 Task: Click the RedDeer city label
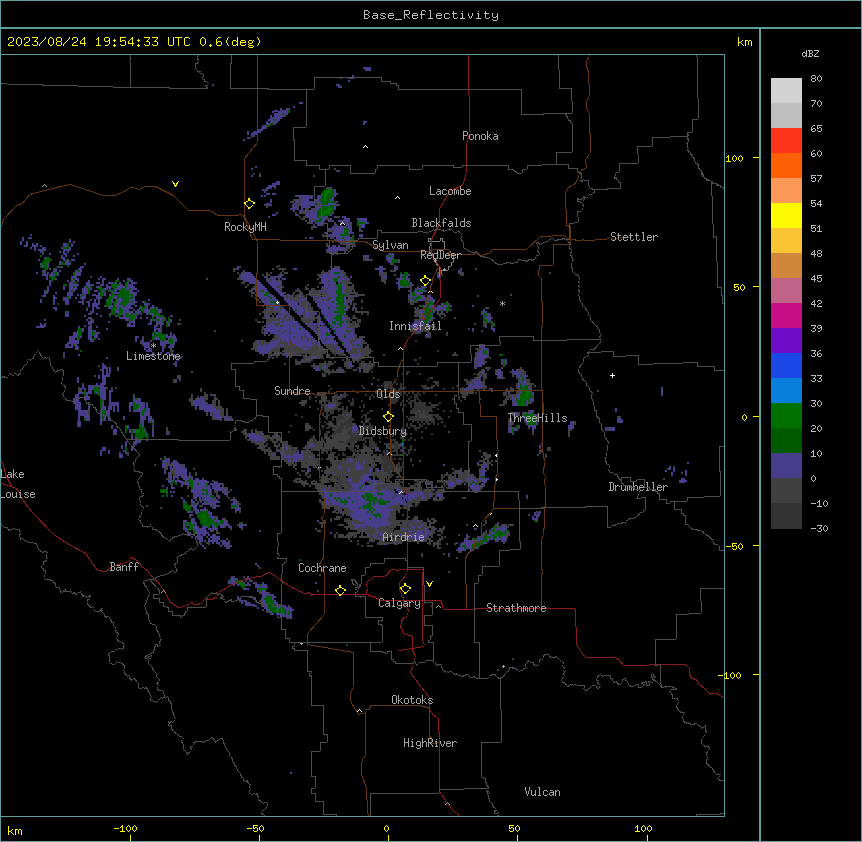tap(440, 255)
